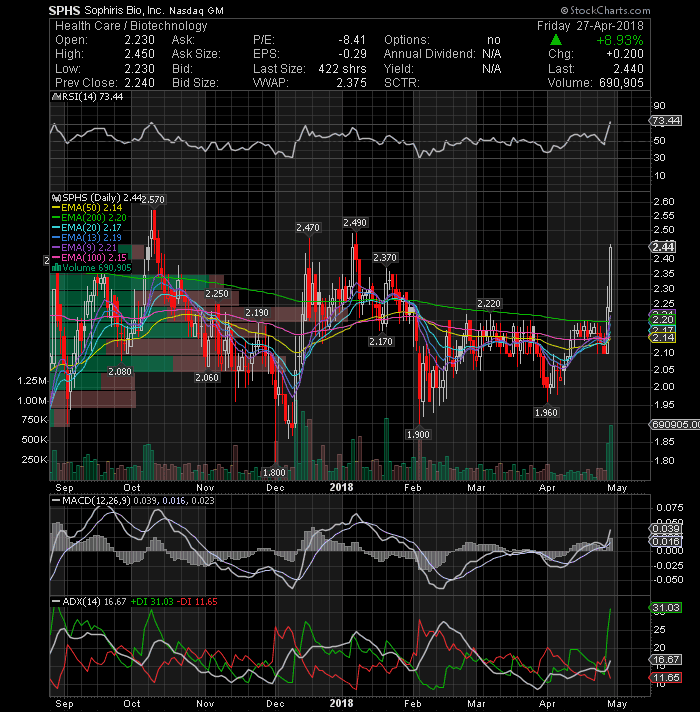Click the 2.220 price annotation
This screenshot has height=712, width=700.
pos(488,303)
